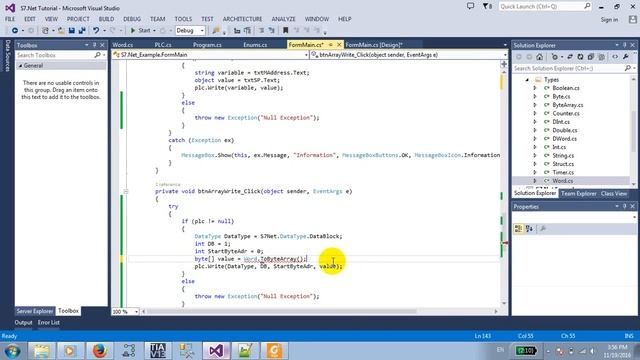This screenshot has width=640, height=360.
Task: Switch to the FormMain.cs [Design] tab
Action: tap(374, 45)
